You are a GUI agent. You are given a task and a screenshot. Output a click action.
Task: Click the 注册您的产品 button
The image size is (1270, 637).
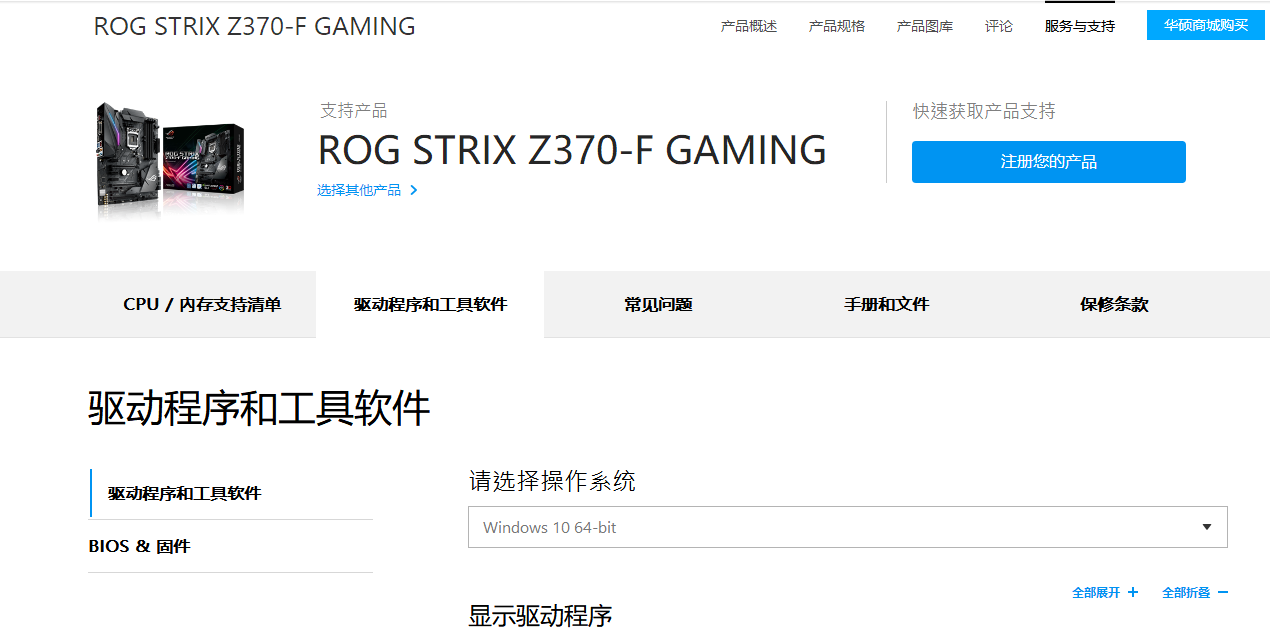[1048, 162]
